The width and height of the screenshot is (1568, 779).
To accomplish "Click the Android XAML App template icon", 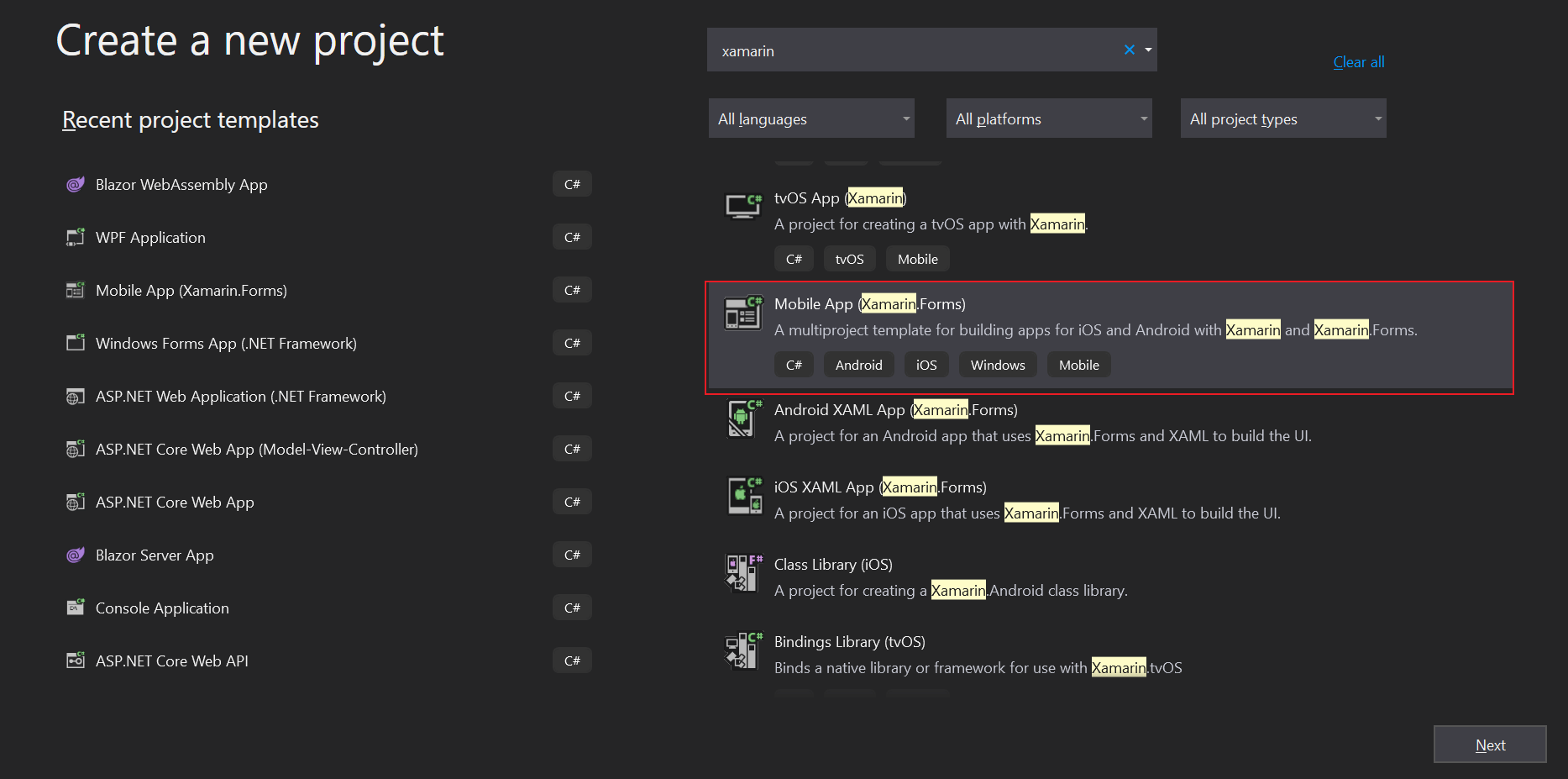I will click(x=742, y=418).
